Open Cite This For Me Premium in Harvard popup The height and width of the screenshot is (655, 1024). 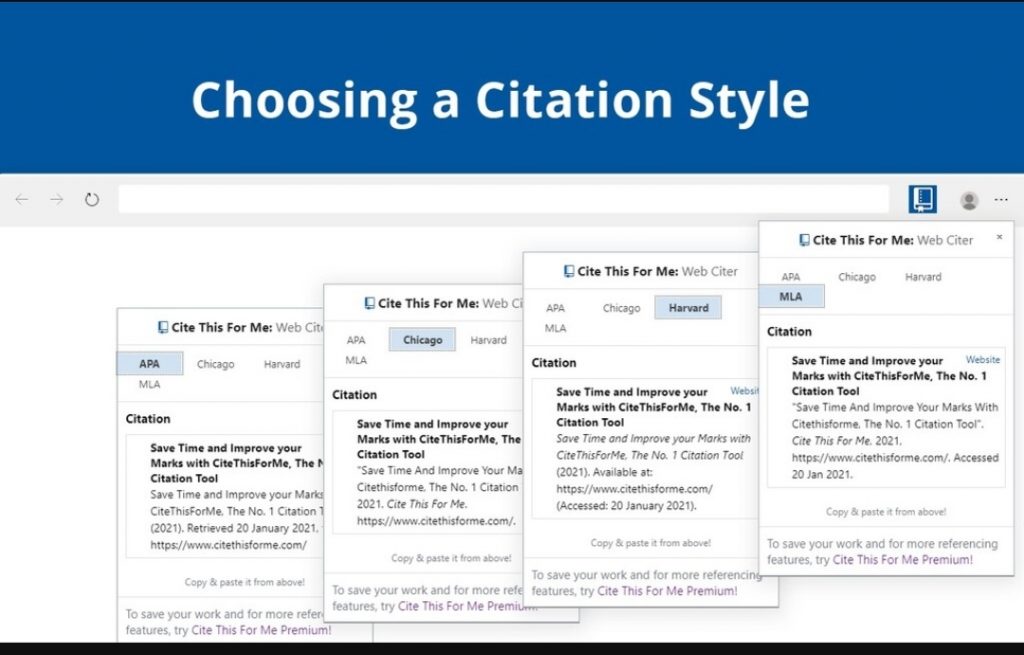pyautogui.click(x=667, y=591)
